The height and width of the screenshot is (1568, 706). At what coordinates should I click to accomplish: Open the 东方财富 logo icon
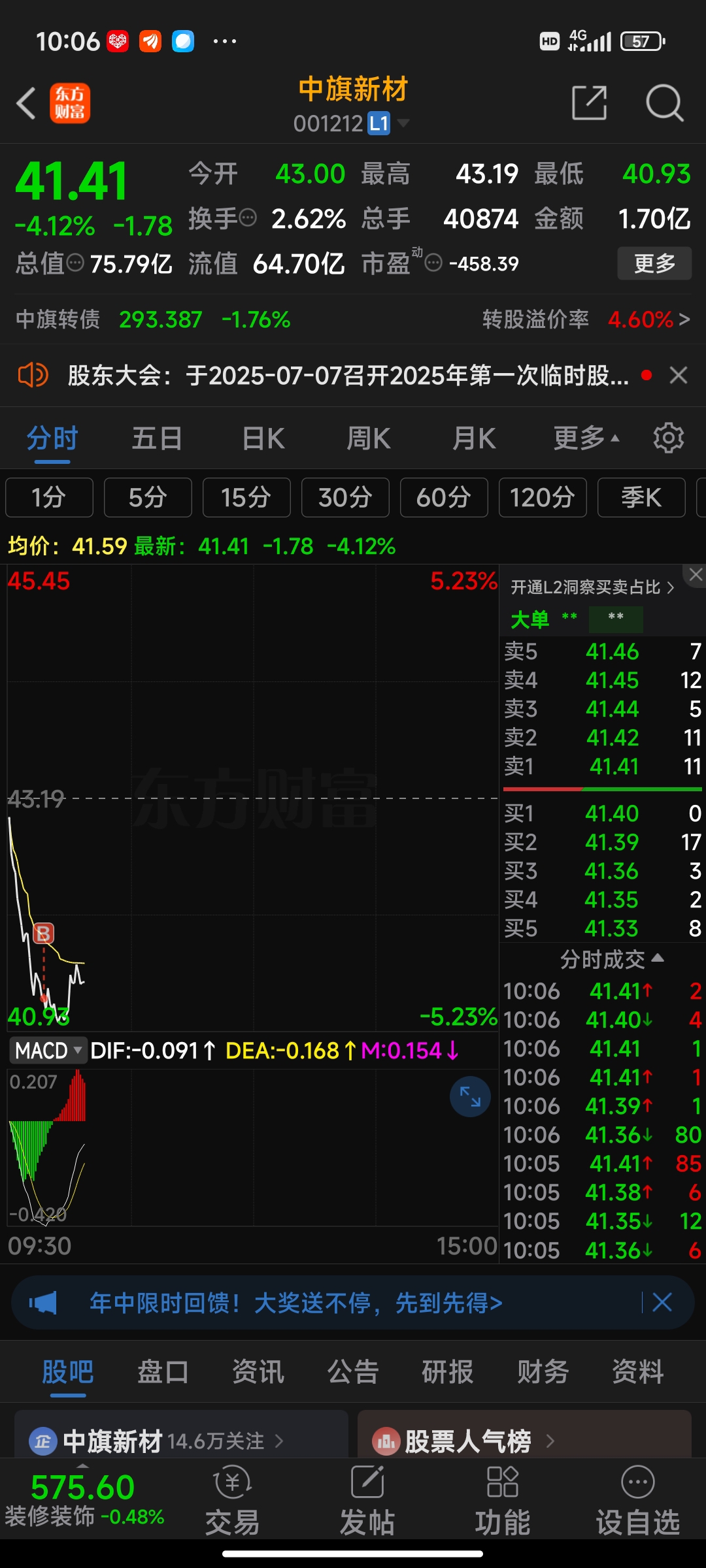tap(70, 103)
